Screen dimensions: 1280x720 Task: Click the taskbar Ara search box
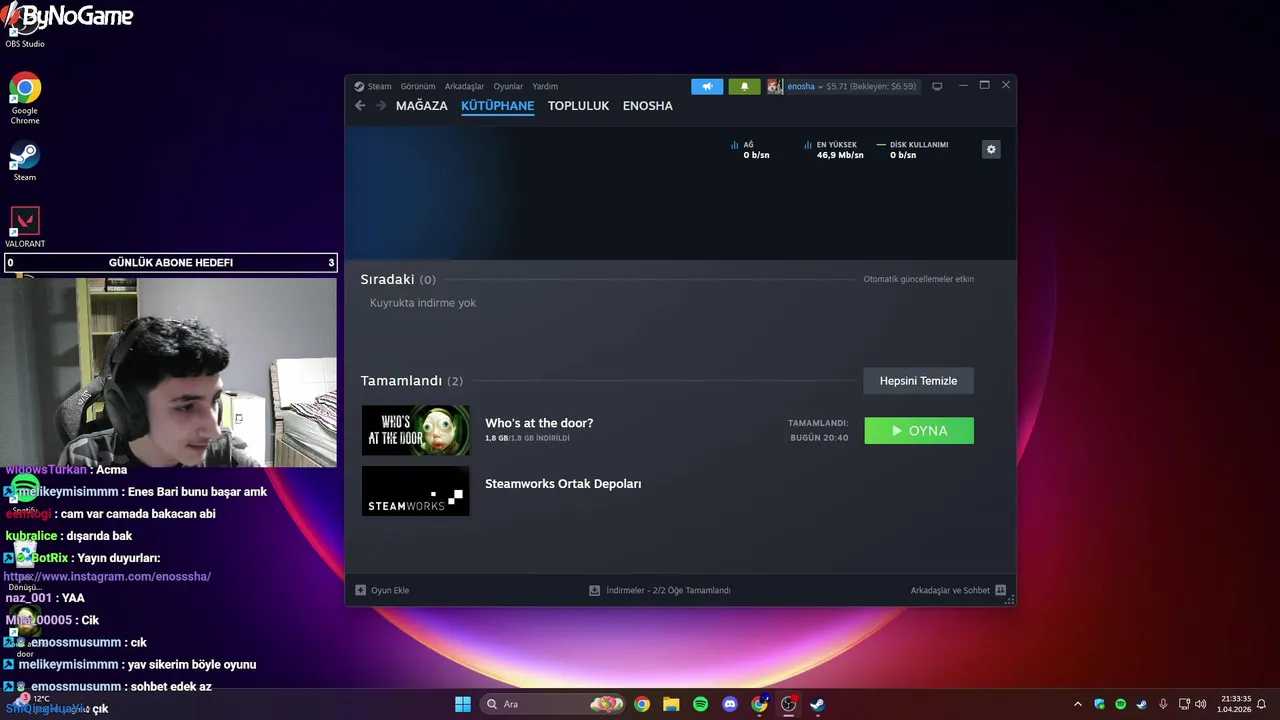point(552,704)
